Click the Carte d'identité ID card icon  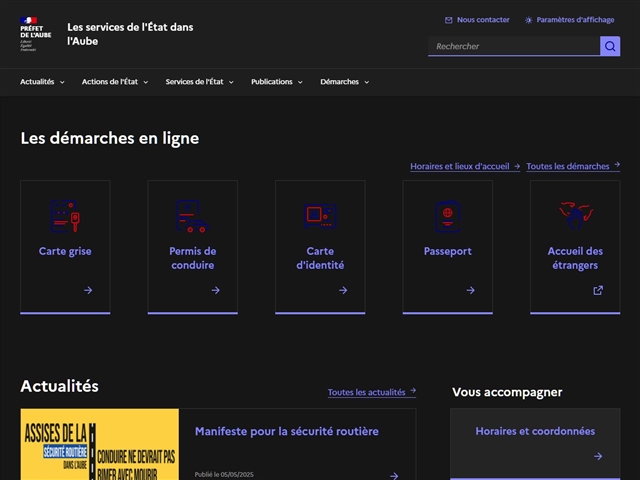tap(320, 216)
